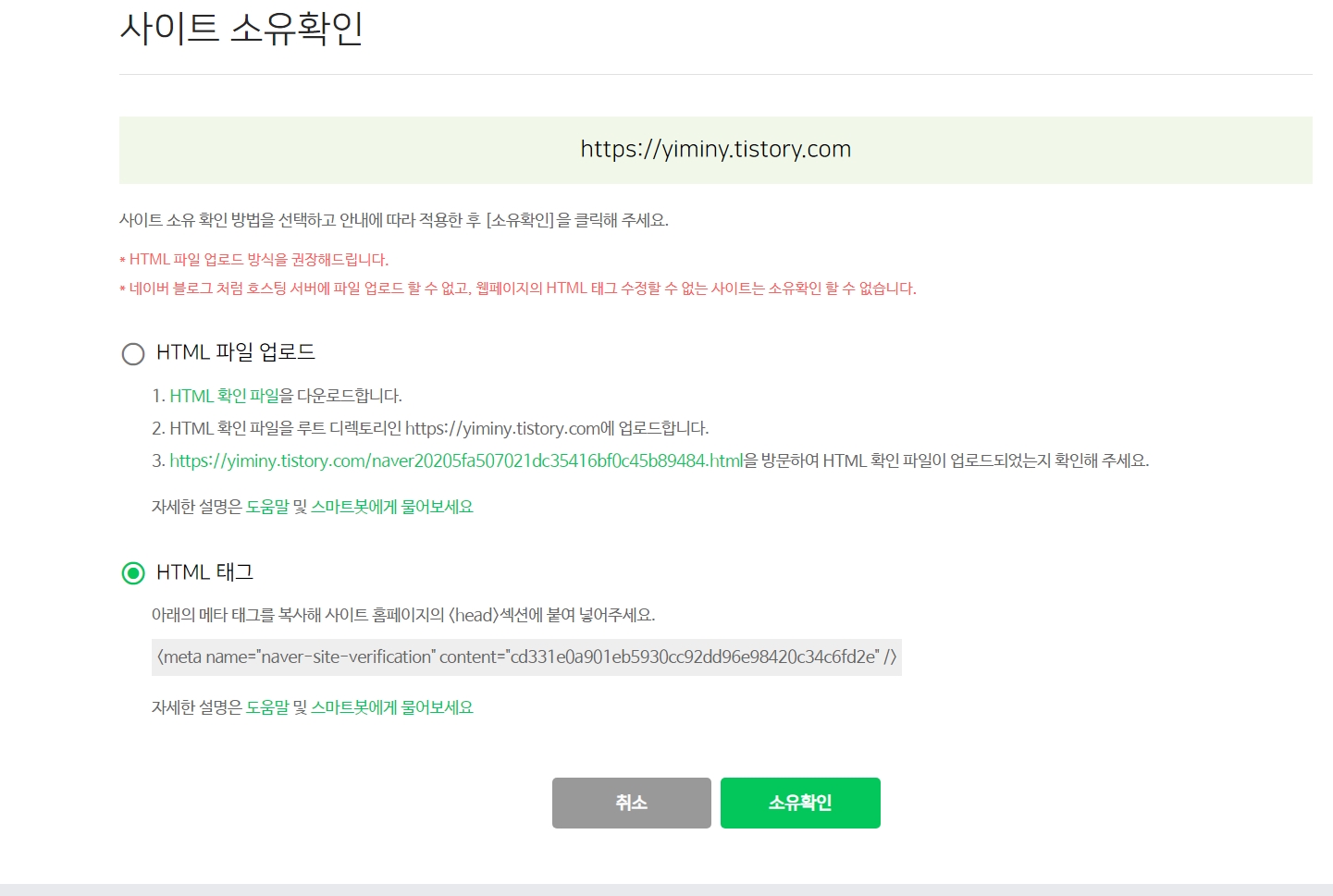This screenshot has width=1333, height=896.
Task: Click the 아래의 메타 태그를 복사해 instruction text
Action: click(403, 615)
